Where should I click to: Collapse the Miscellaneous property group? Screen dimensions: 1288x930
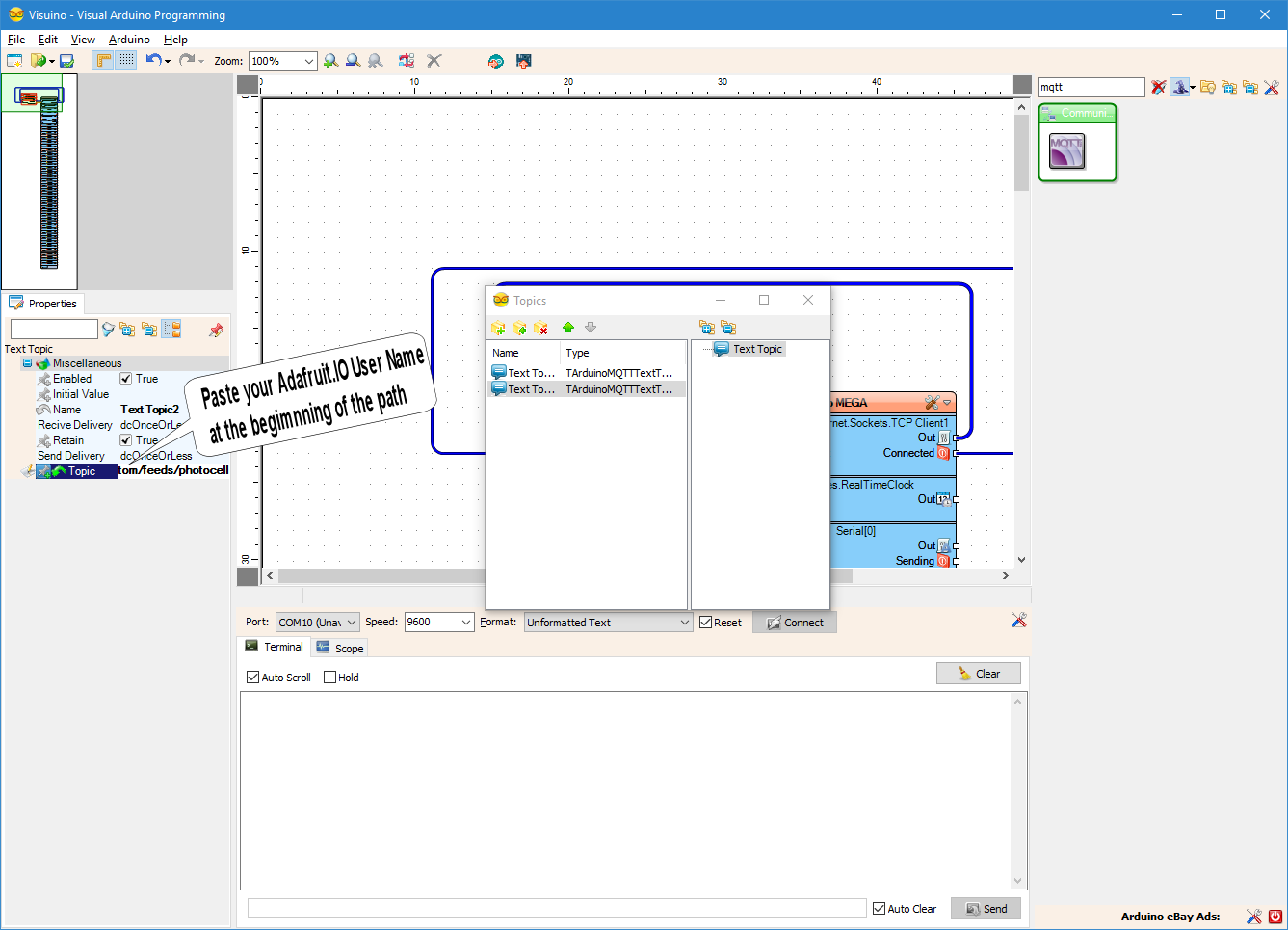pos(27,363)
